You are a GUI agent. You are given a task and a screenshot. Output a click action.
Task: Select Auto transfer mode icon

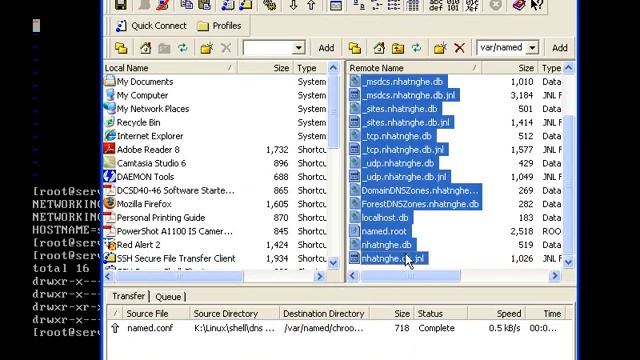pos(472,5)
